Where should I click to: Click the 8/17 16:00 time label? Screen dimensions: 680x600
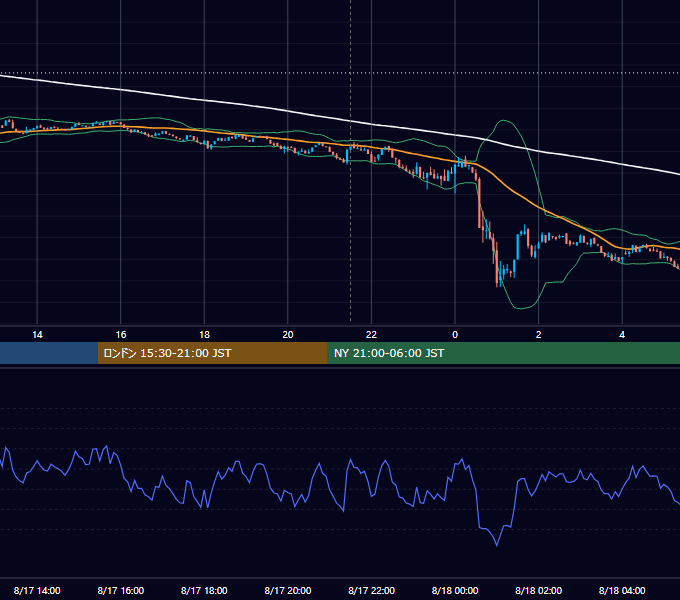(121, 590)
